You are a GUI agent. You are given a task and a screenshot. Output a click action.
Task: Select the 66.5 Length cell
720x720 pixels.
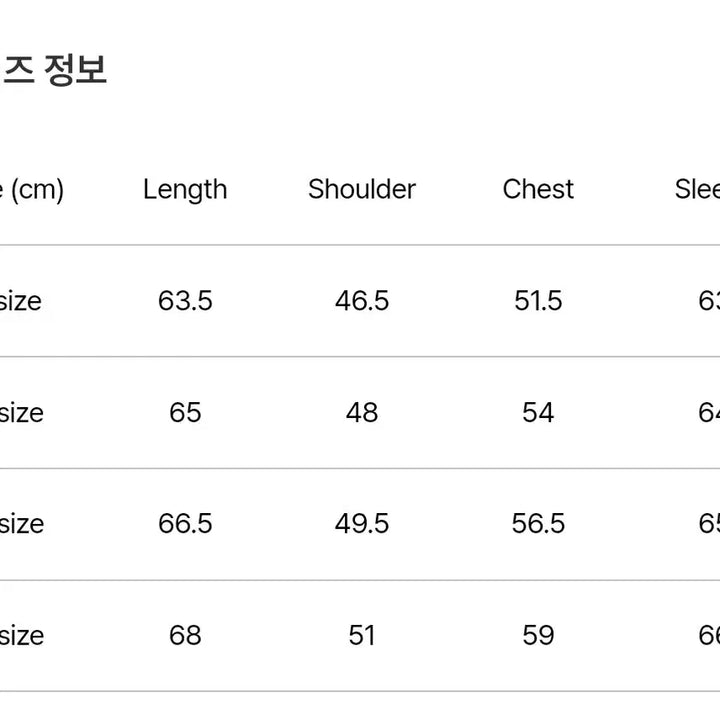tap(185, 523)
